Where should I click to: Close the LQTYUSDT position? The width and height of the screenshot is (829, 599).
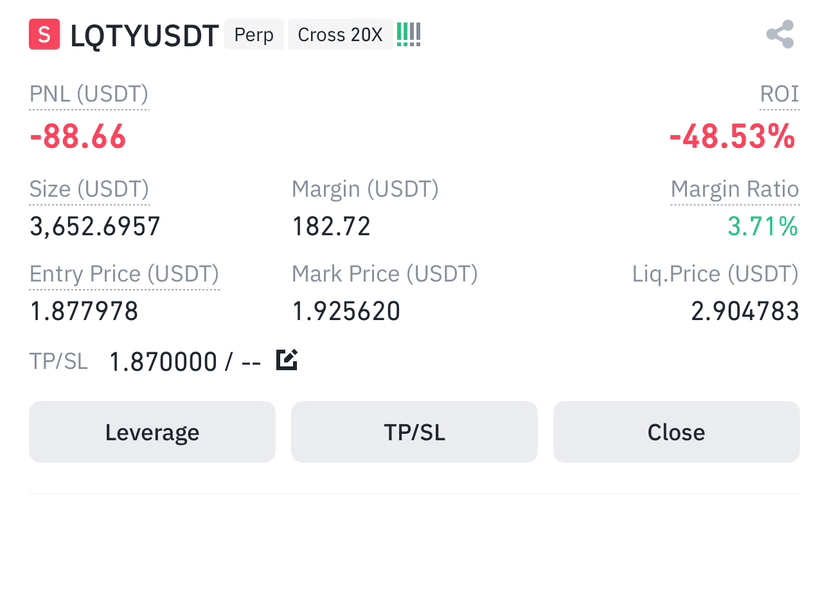[x=677, y=432]
